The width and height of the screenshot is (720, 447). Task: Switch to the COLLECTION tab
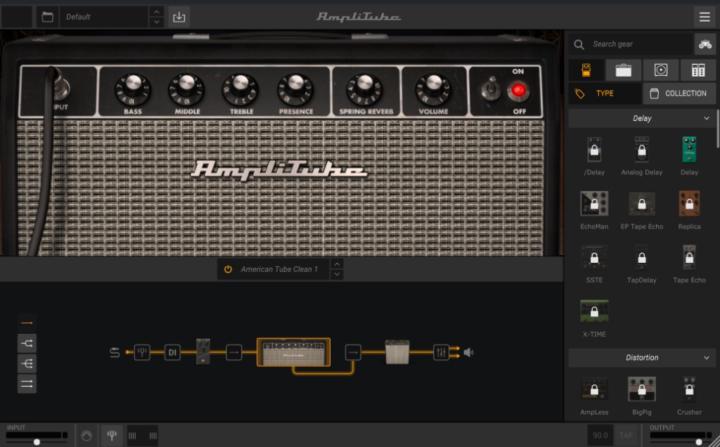678,93
